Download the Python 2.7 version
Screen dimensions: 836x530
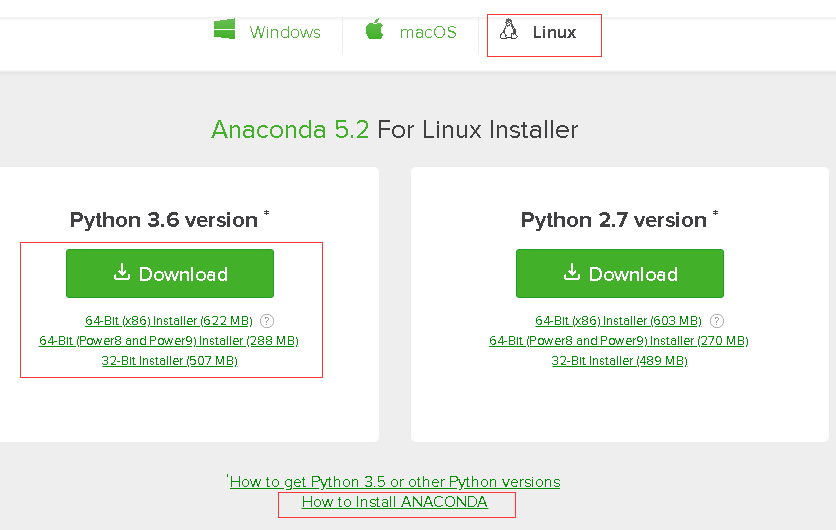tap(620, 274)
